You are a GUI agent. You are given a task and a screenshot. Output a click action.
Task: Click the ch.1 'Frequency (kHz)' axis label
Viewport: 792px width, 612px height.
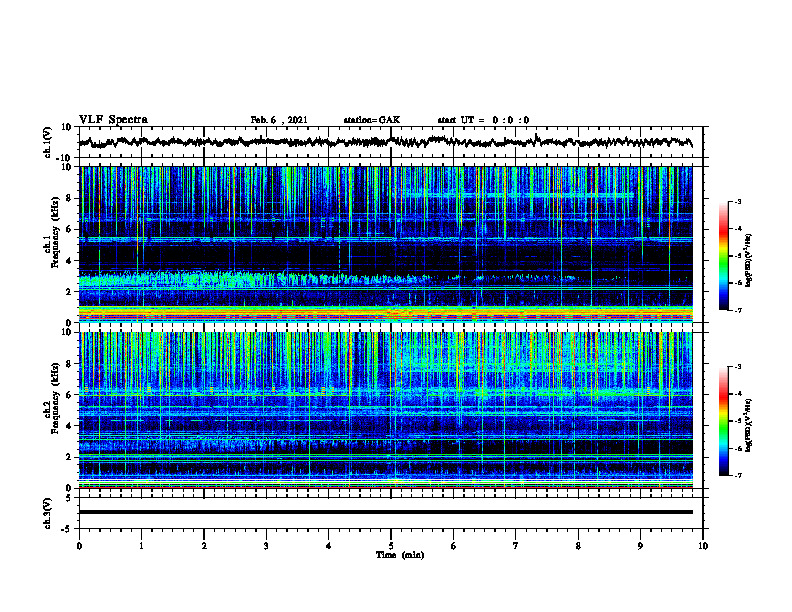click(x=55, y=233)
